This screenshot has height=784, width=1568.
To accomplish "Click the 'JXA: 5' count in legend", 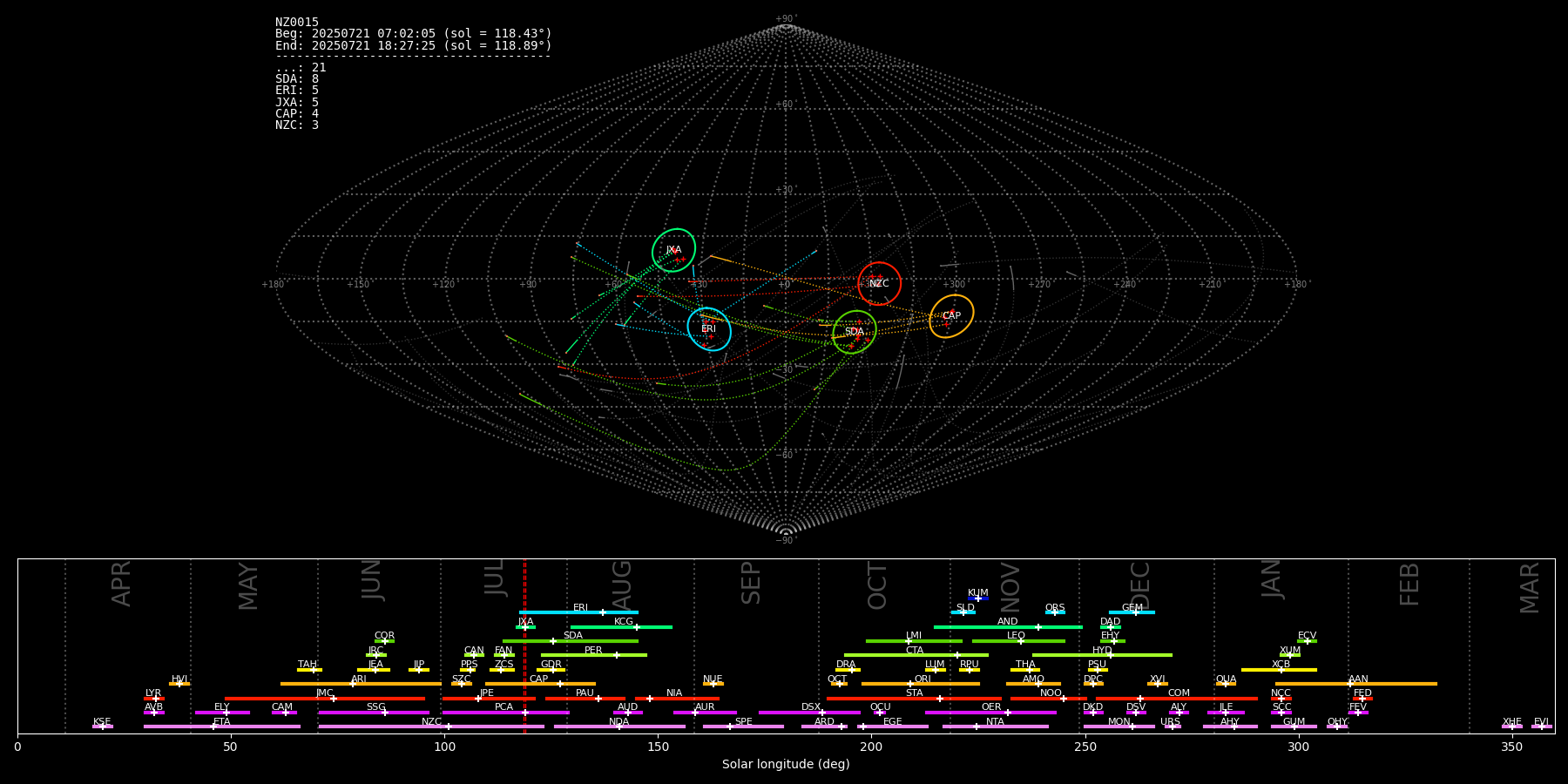I will [297, 103].
